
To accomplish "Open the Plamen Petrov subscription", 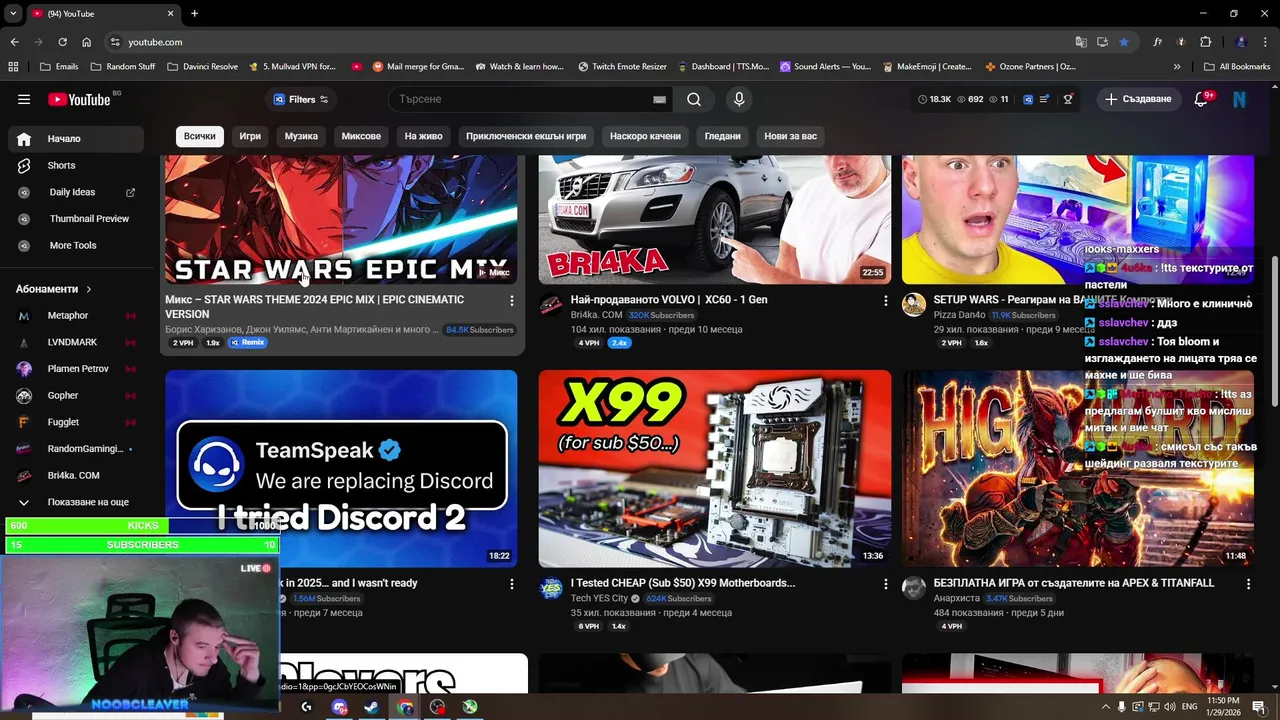I will 76,369.
